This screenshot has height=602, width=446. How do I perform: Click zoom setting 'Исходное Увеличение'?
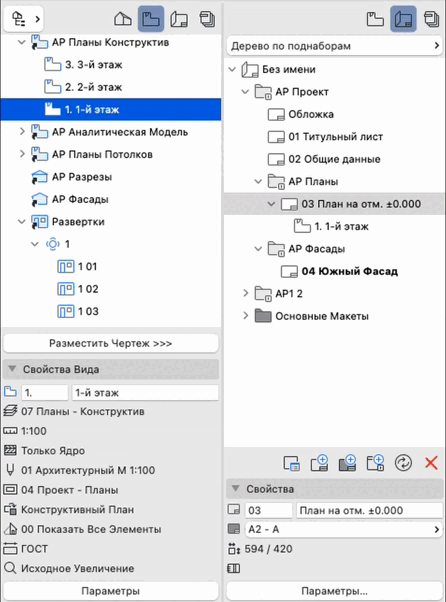pos(78,568)
